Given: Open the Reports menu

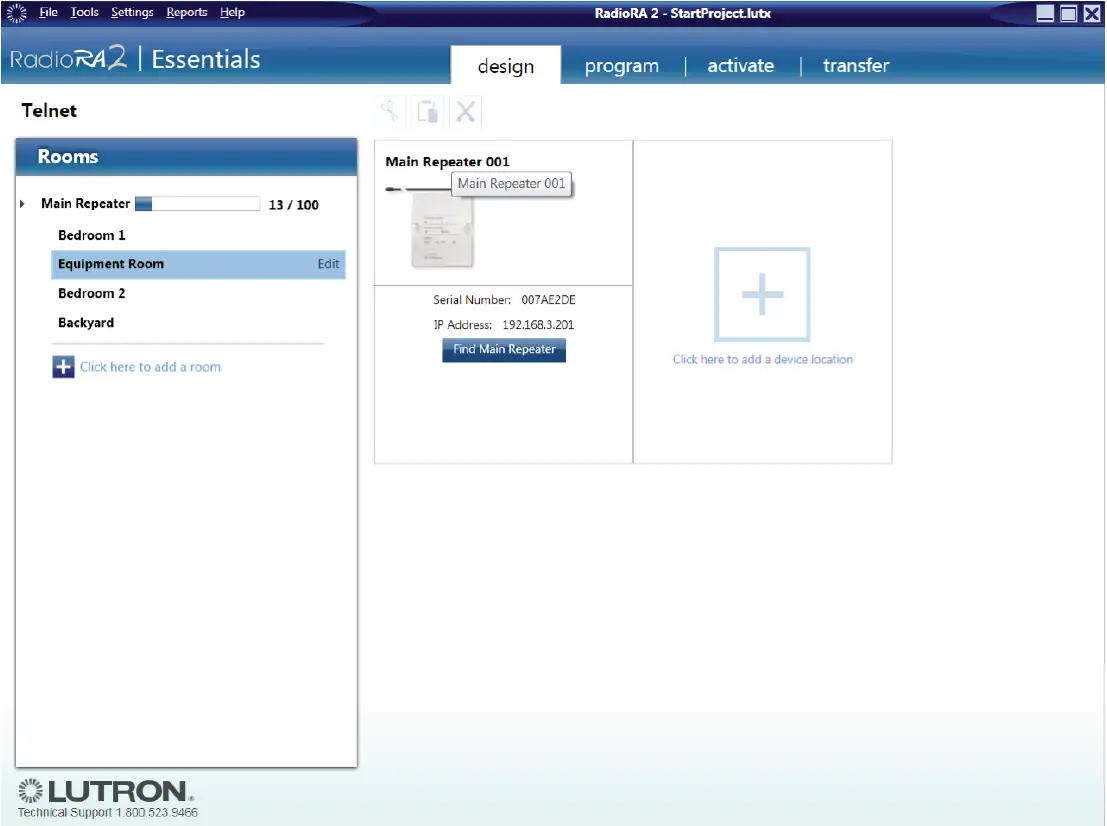Looking at the screenshot, I should pyautogui.click(x=186, y=12).
